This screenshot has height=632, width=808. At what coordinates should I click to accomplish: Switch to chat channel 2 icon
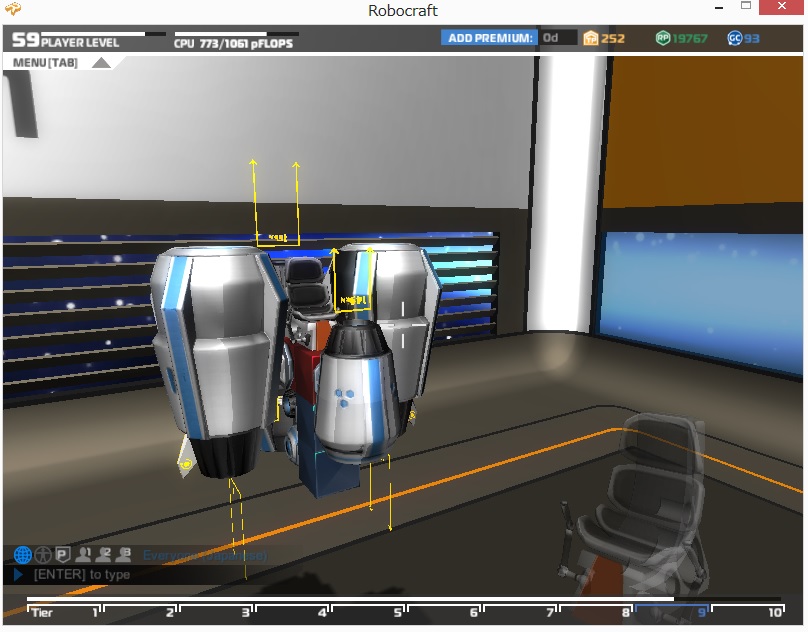104,555
